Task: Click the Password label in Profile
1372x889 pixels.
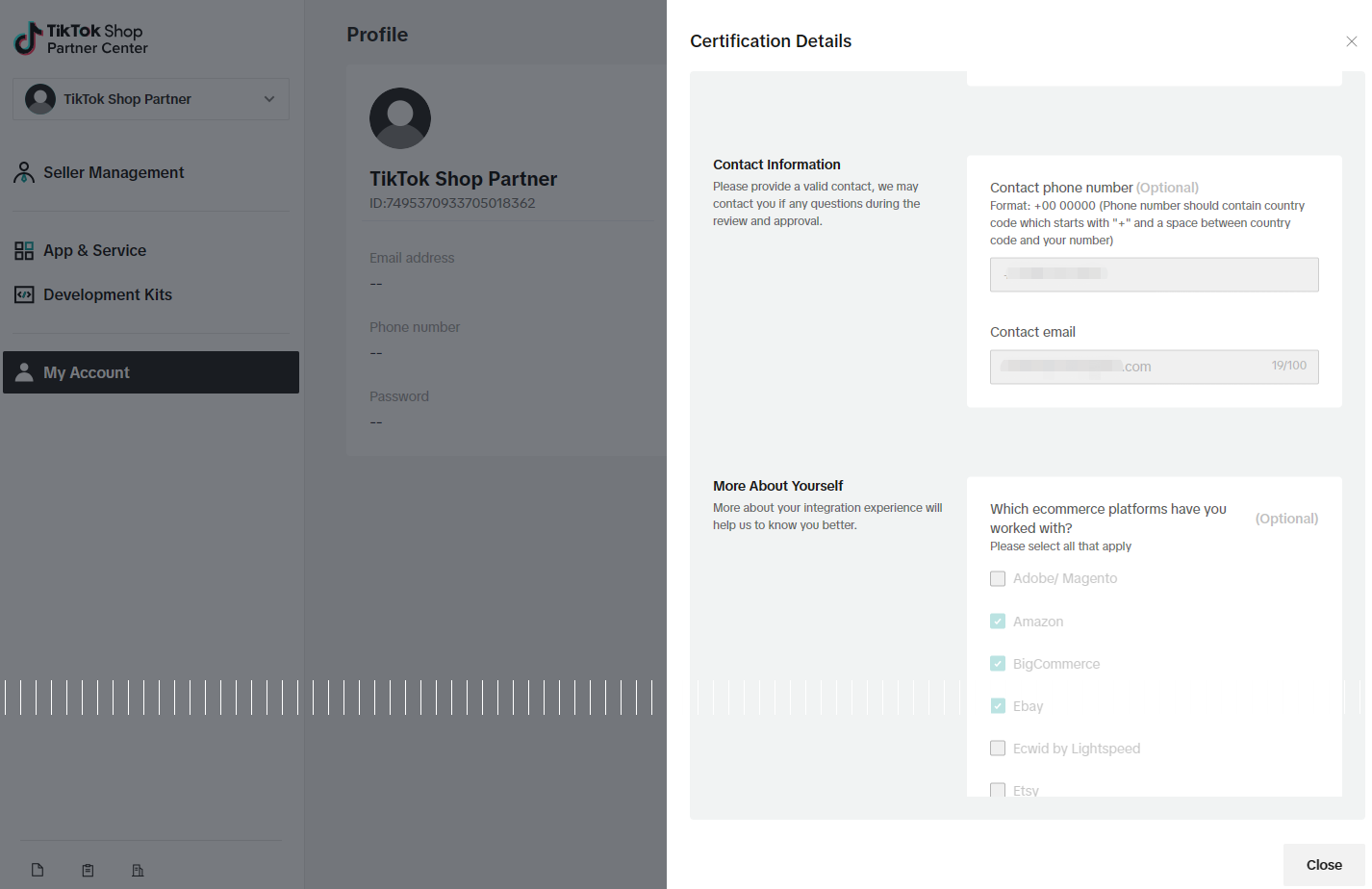Action: click(399, 396)
